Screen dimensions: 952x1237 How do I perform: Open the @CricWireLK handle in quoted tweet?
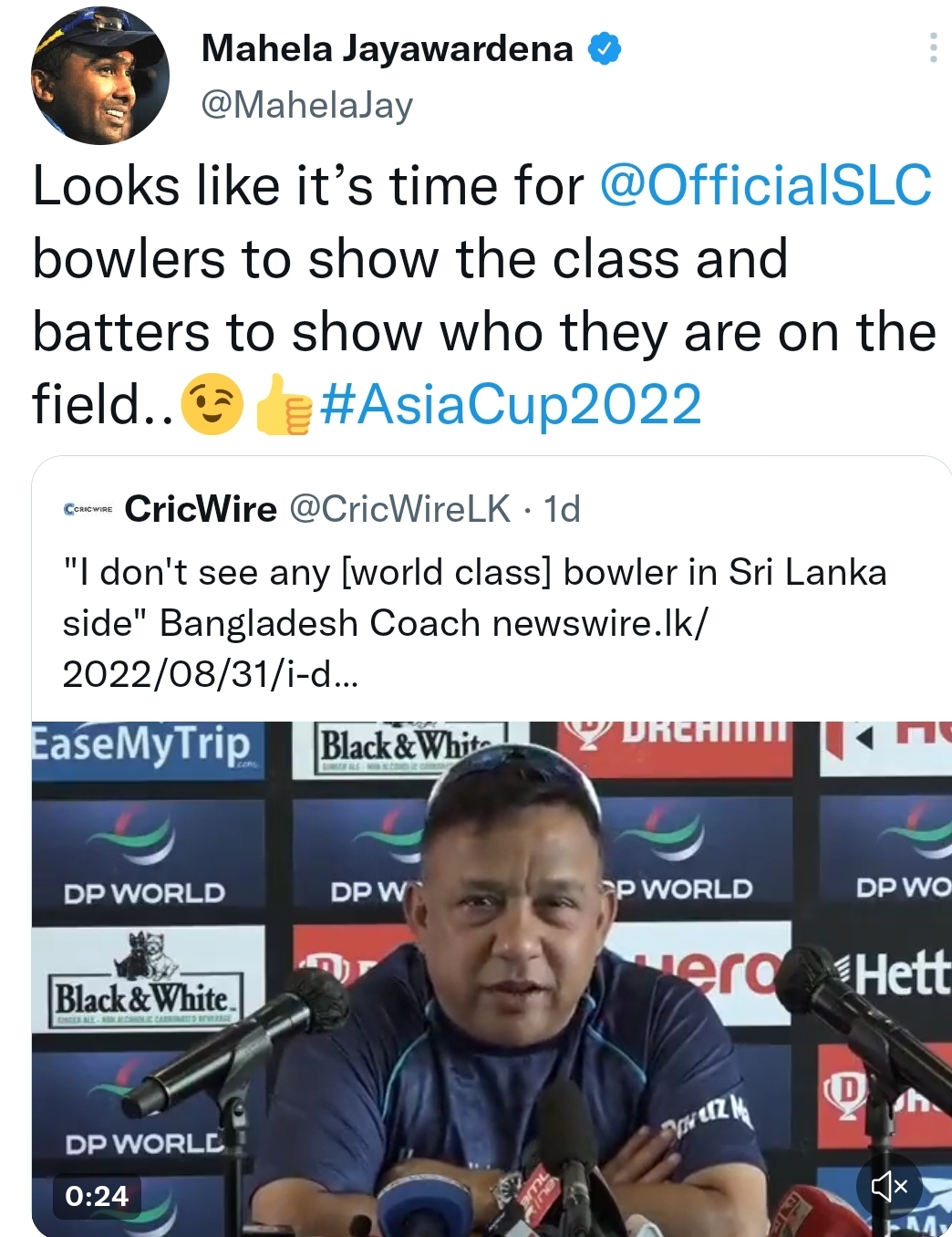pyautogui.click(x=399, y=509)
